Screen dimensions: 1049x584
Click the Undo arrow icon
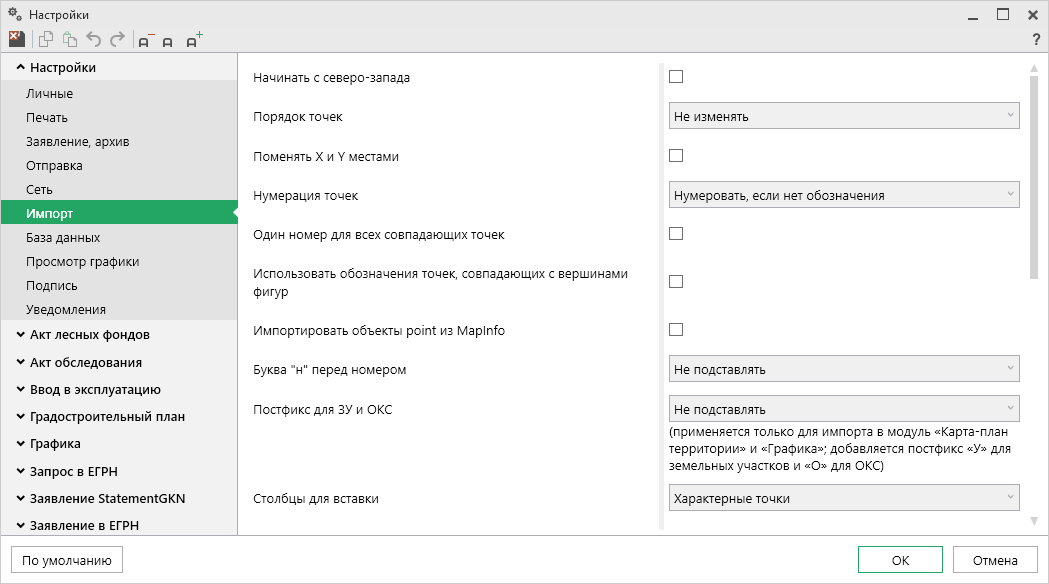pyautogui.click(x=94, y=40)
